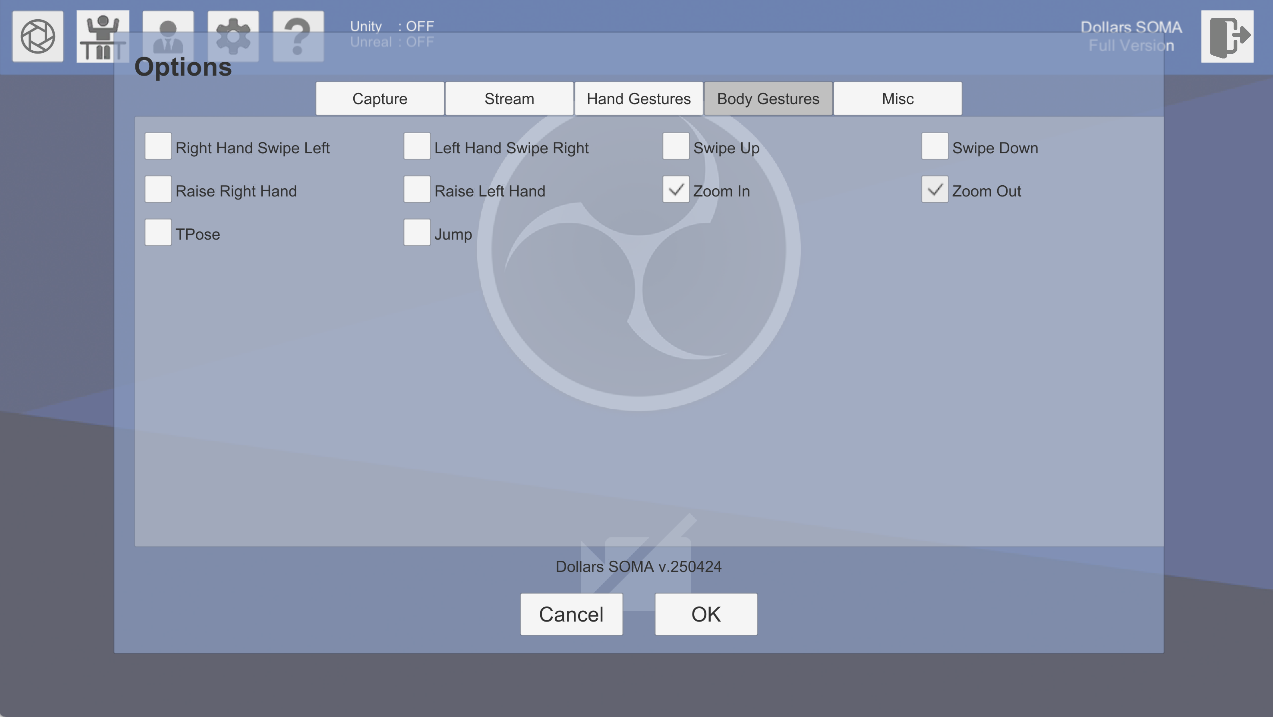This screenshot has height=717, width=1273.
Task: Tick the Swipe Up checkbox
Action: [676, 147]
